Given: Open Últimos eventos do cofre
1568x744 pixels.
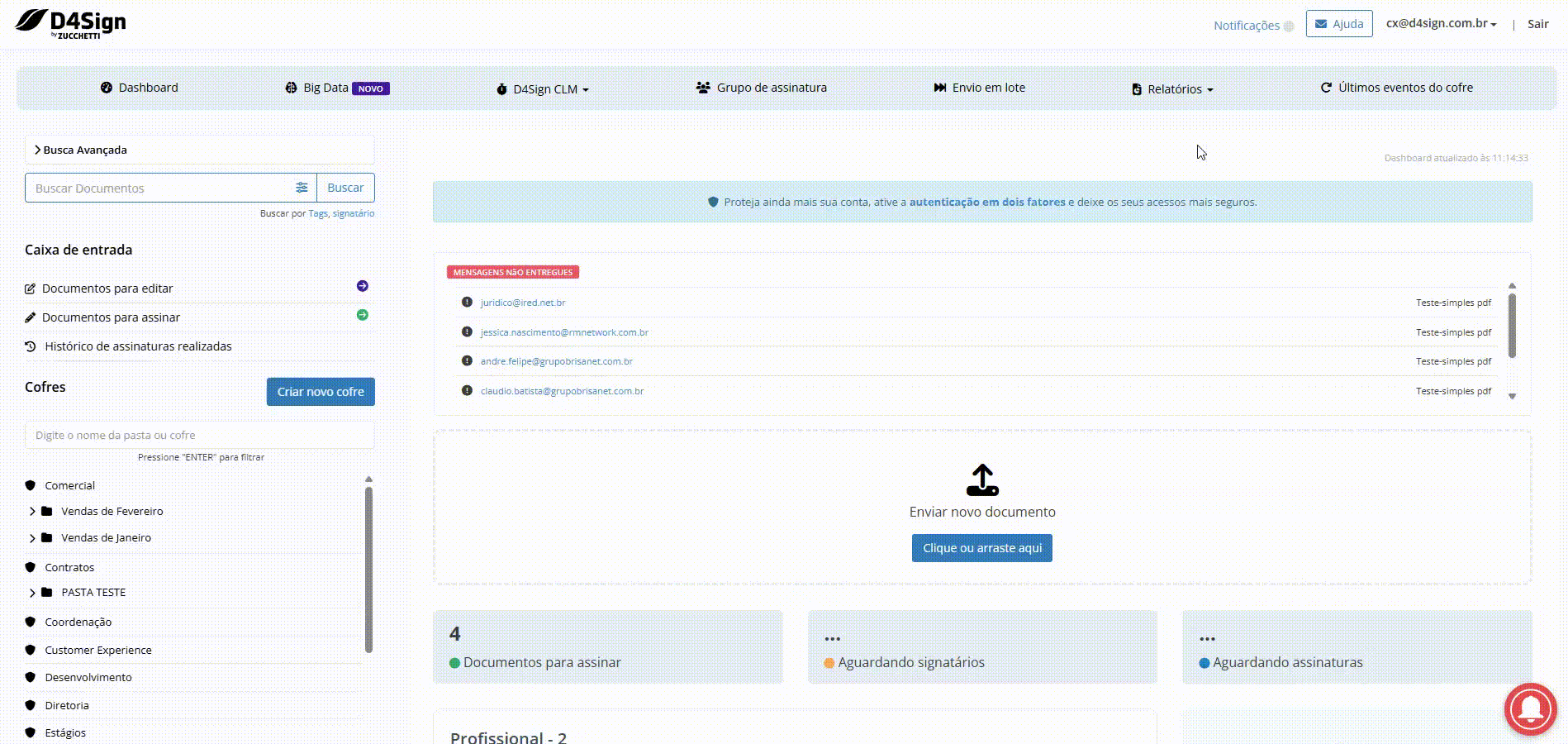Looking at the screenshot, I should [x=1396, y=88].
